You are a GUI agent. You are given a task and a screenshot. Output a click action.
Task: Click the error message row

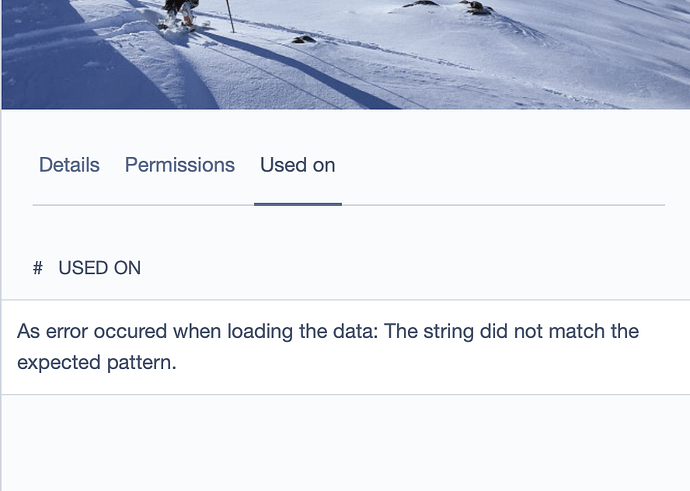(345, 346)
